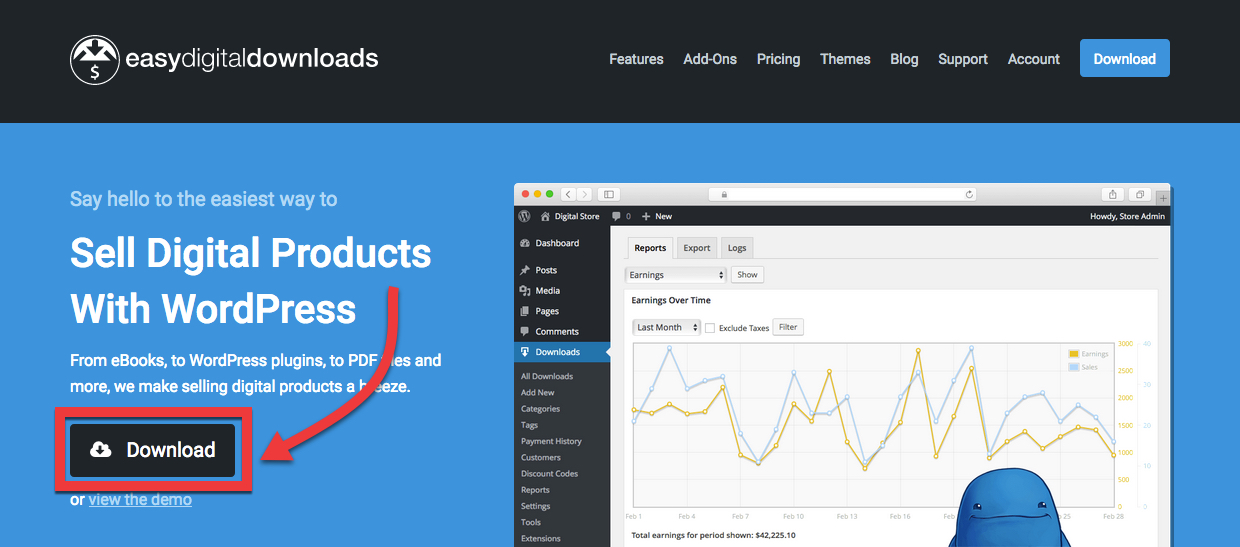1240x547 pixels.
Task: Click the red close window dot
Action: point(524,194)
